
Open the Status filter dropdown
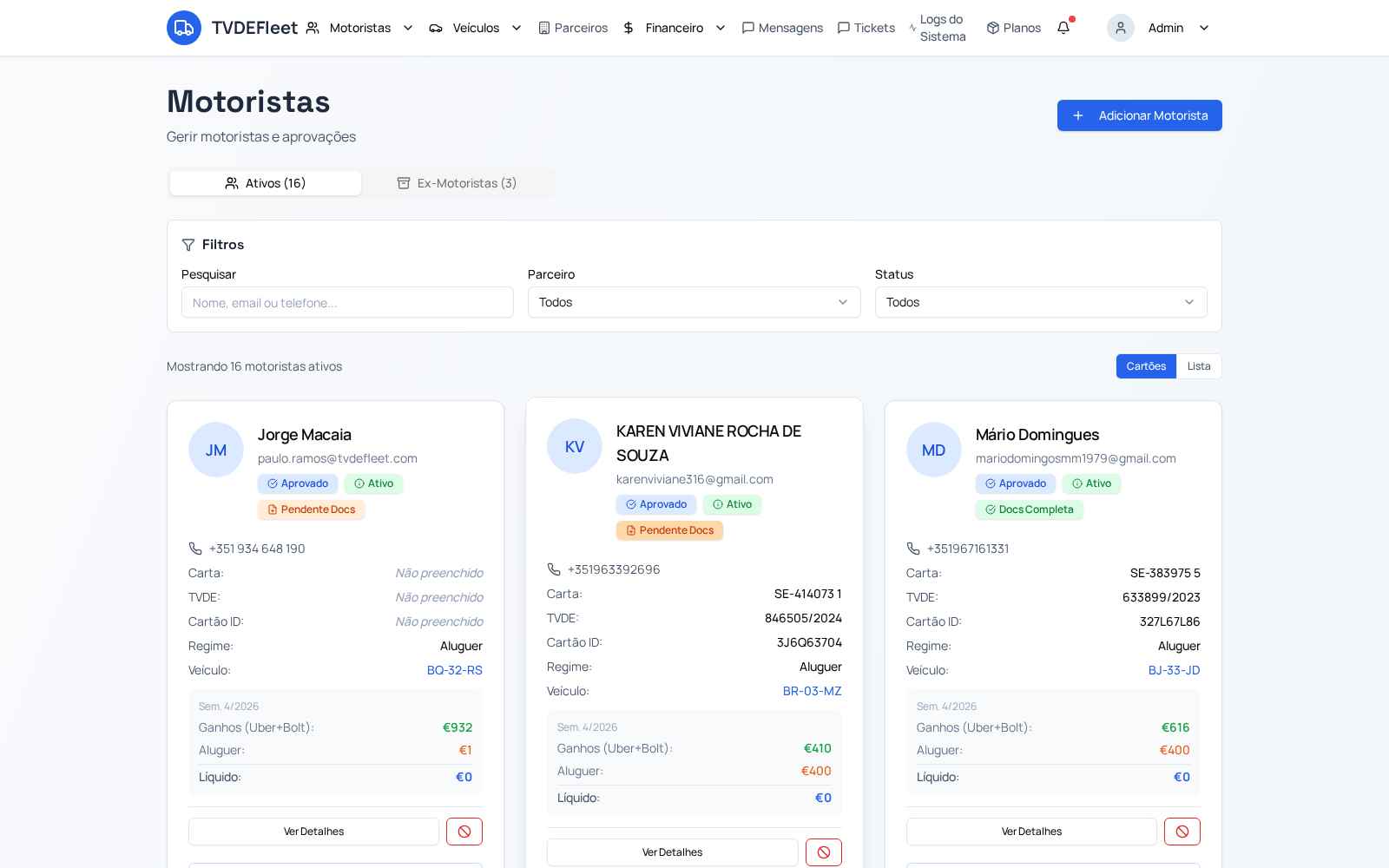(1041, 302)
